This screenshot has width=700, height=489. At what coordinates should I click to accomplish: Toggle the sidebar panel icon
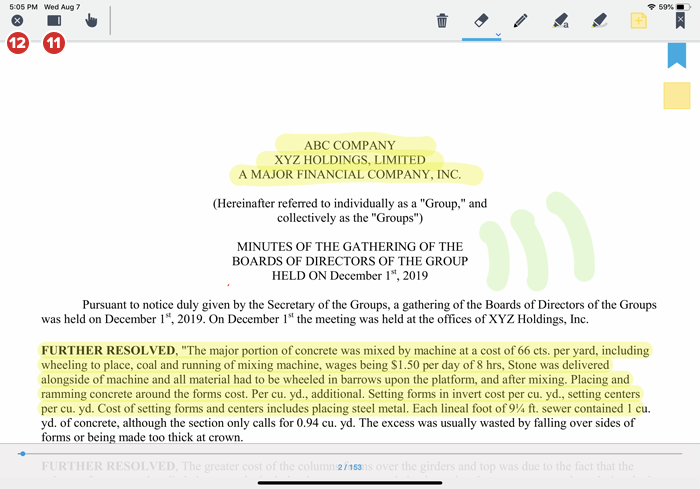54,20
